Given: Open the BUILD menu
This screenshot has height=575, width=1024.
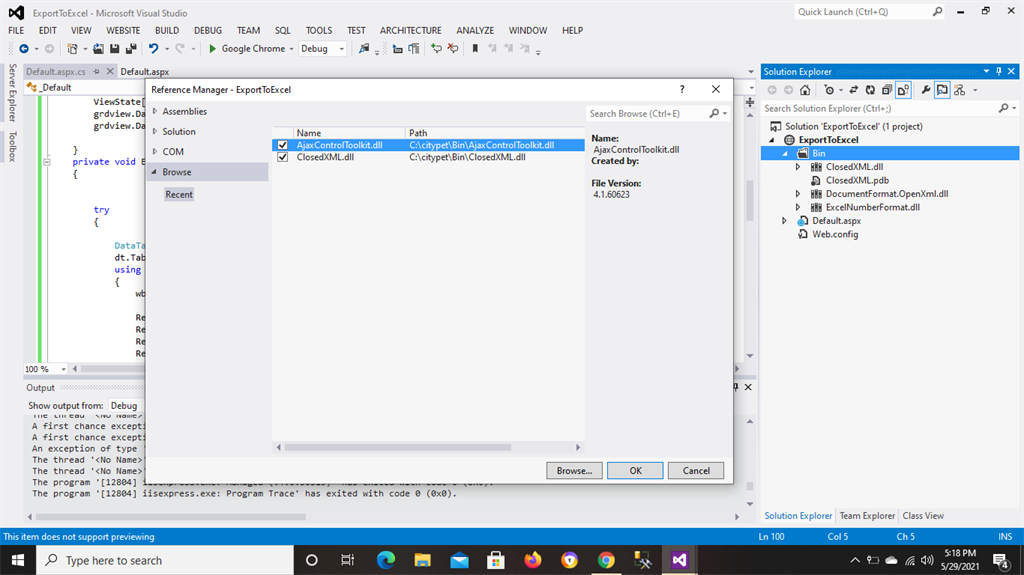Looking at the screenshot, I should (x=167, y=30).
